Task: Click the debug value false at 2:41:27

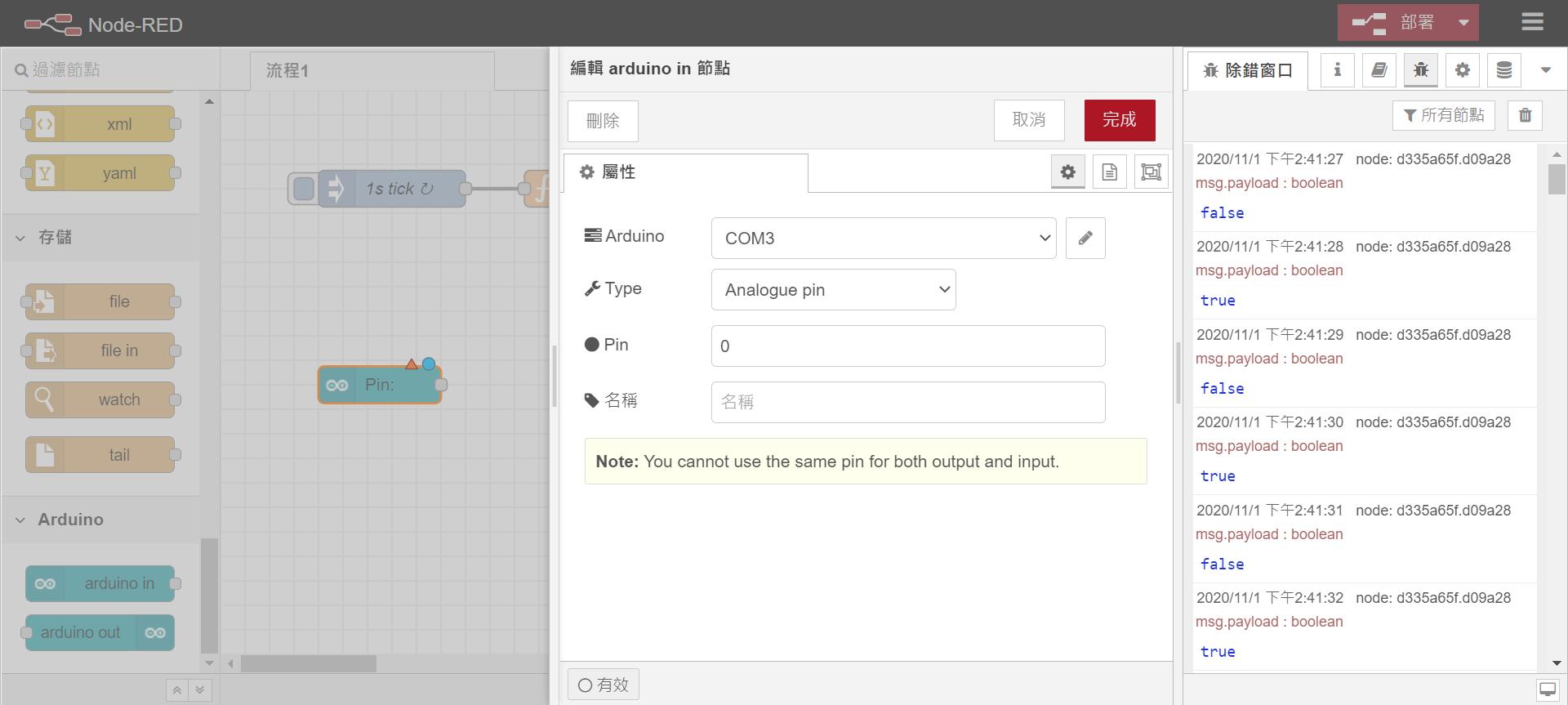Action: [x=1222, y=212]
